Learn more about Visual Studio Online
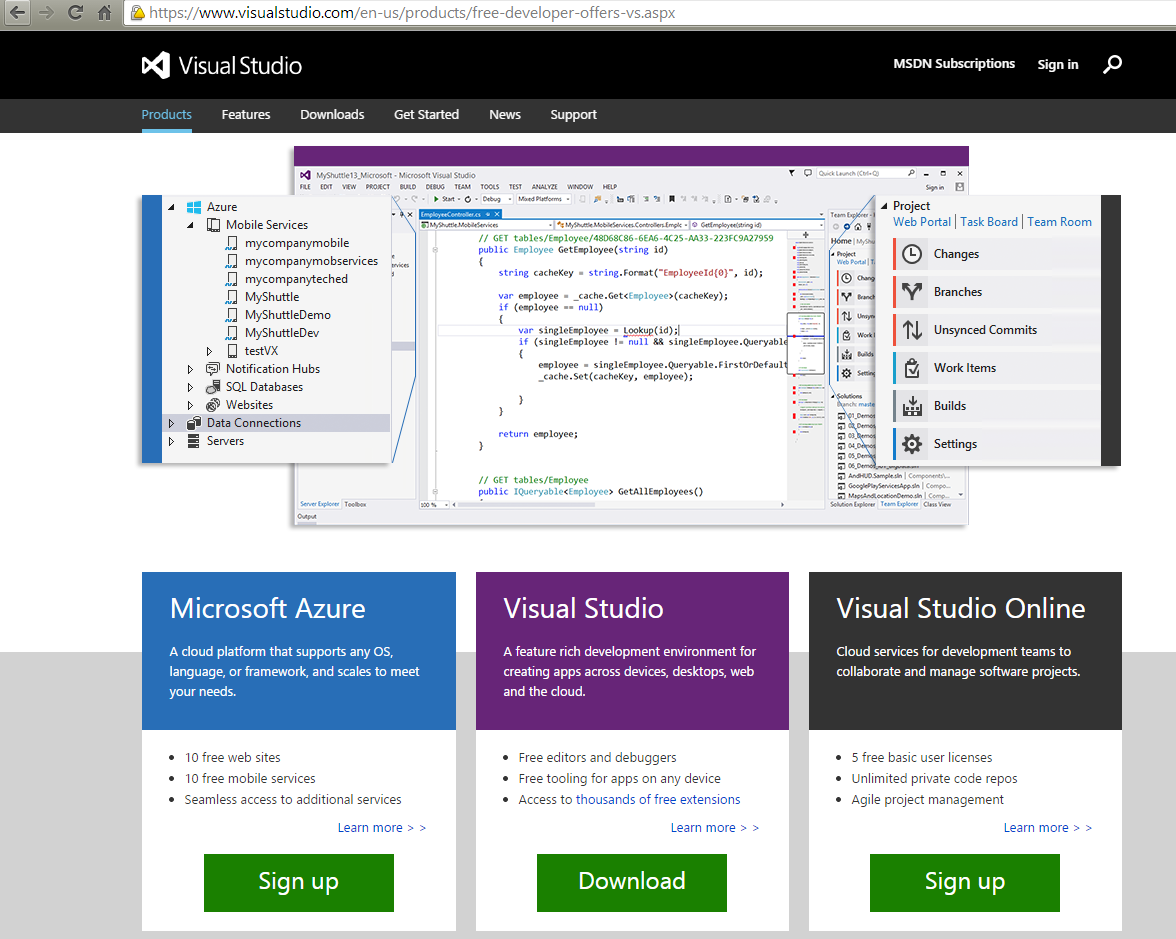This screenshot has width=1176, height=939. point(1048,828)
